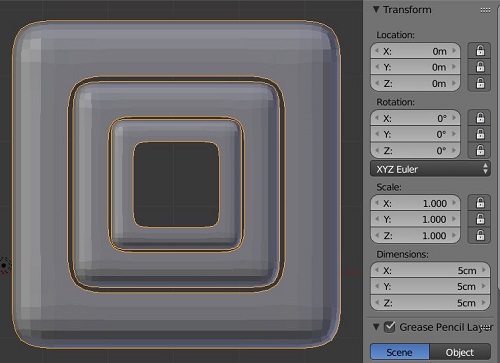Select the Scale Y field
This screenshot has width=500, height=363.
tap(415, 219)
